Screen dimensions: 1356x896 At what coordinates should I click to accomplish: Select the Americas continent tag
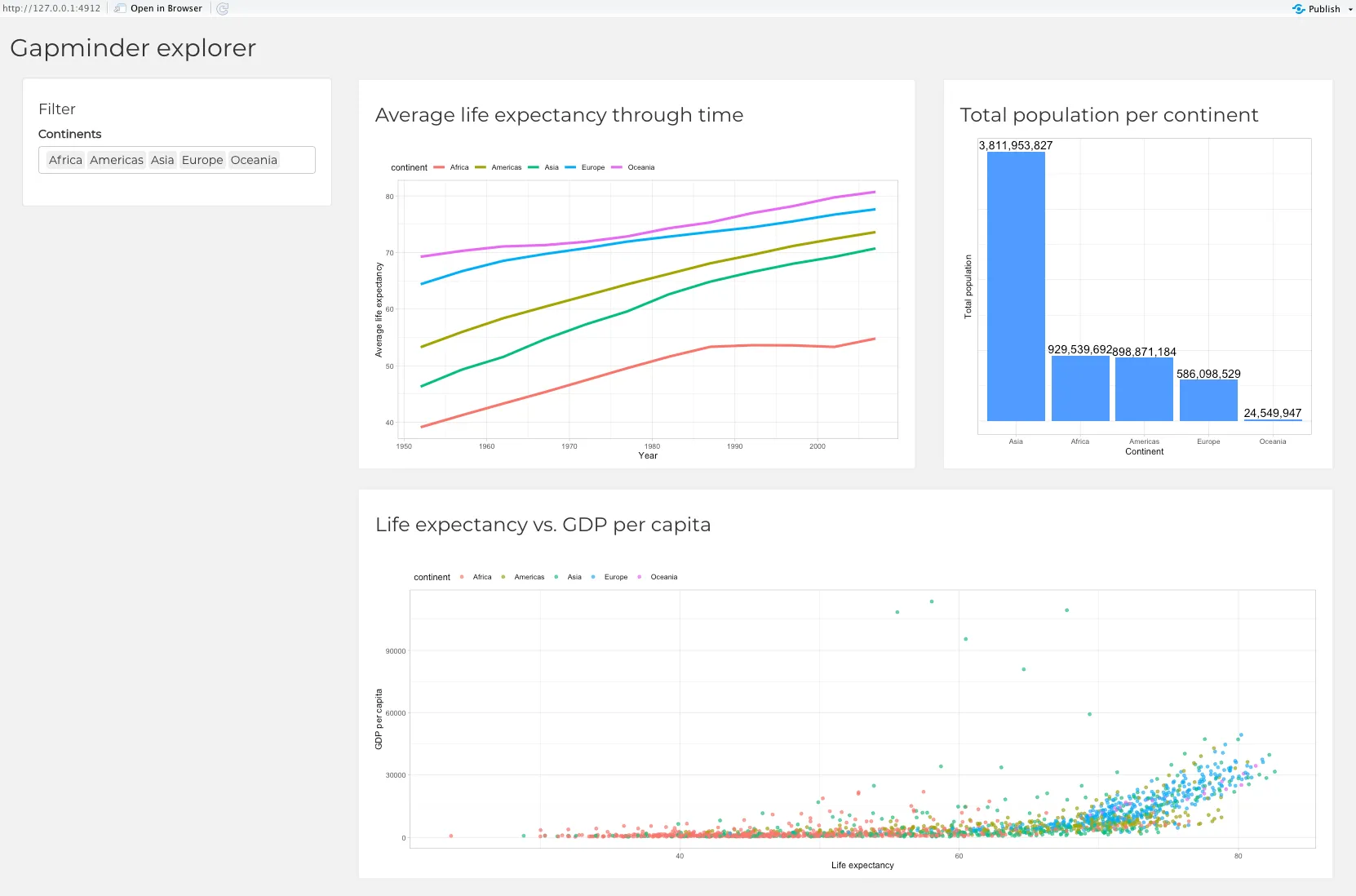click(x=116, y=160)
